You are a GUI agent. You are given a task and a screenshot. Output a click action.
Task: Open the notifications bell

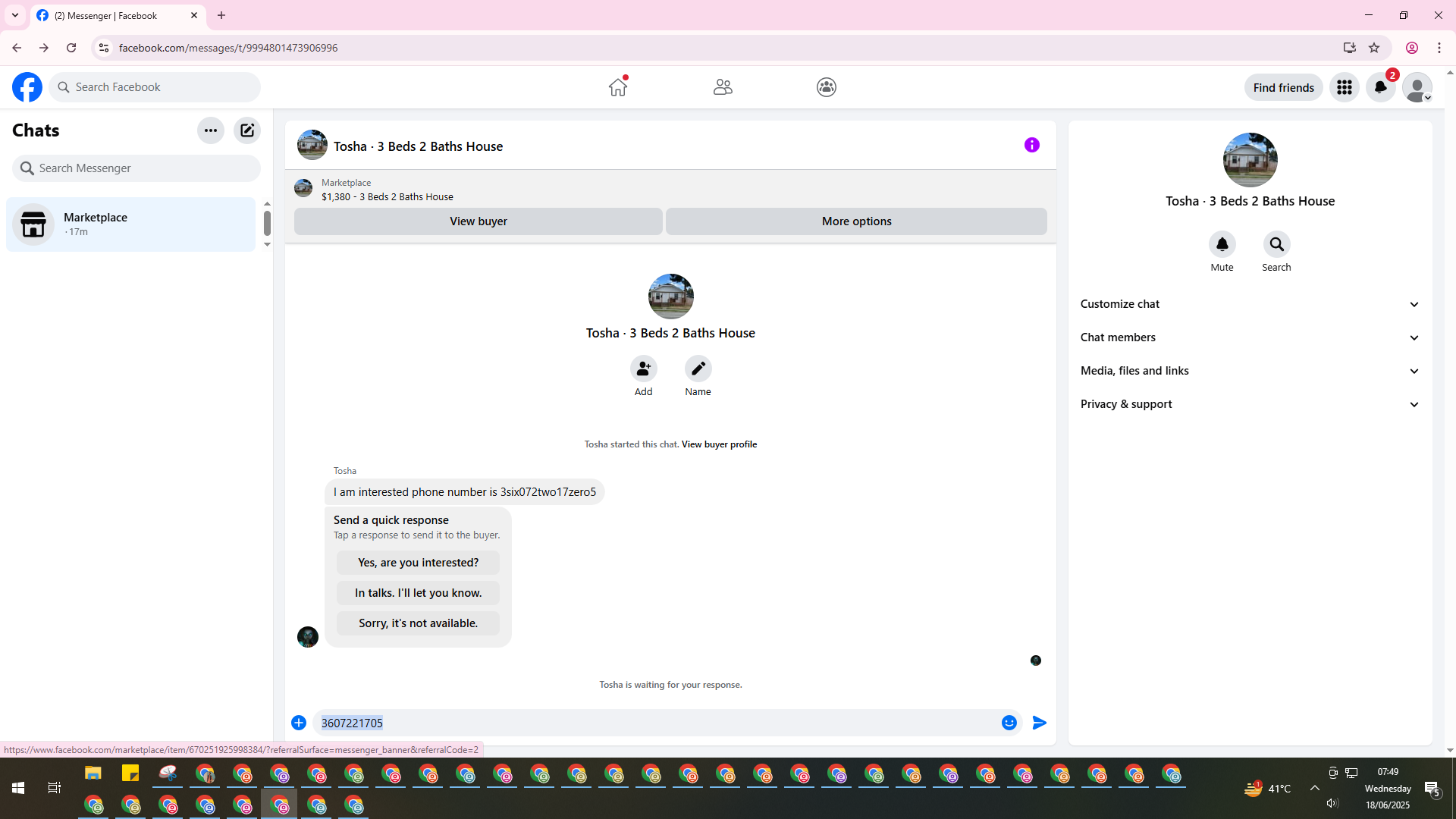pos(1381,87)
